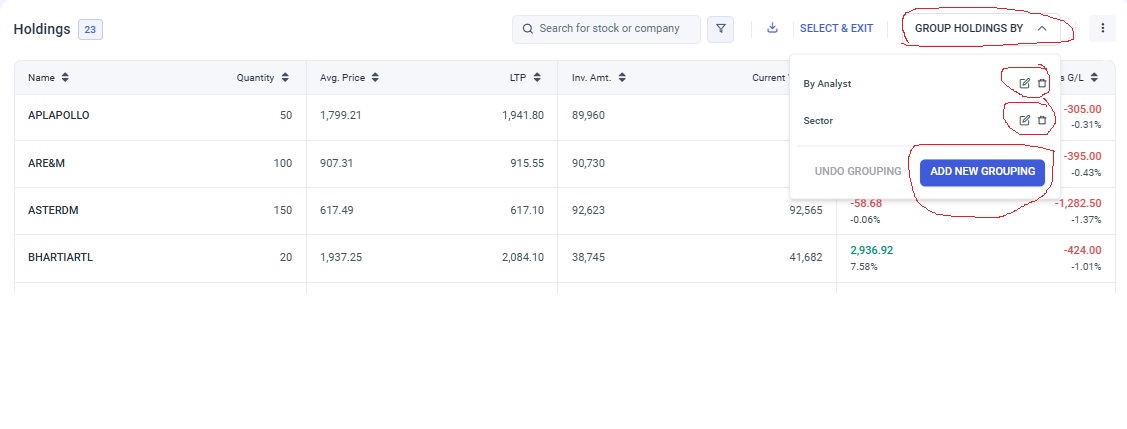Click the Undo Grouping button
Image resolution: width=1127 pixels, height=429 pixels.
[857, 172]
